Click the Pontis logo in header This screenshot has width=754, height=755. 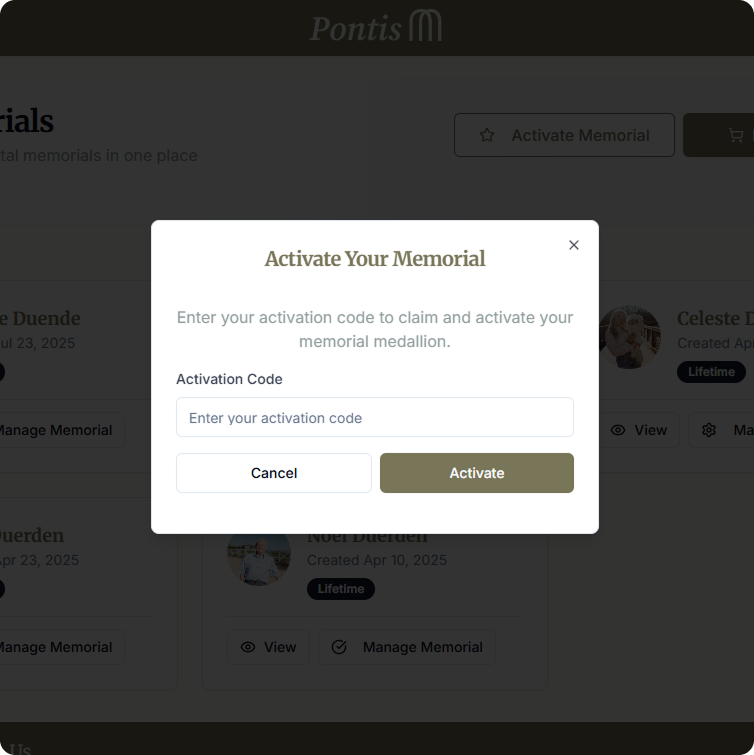pyautogui.click(x=376, y=27)
